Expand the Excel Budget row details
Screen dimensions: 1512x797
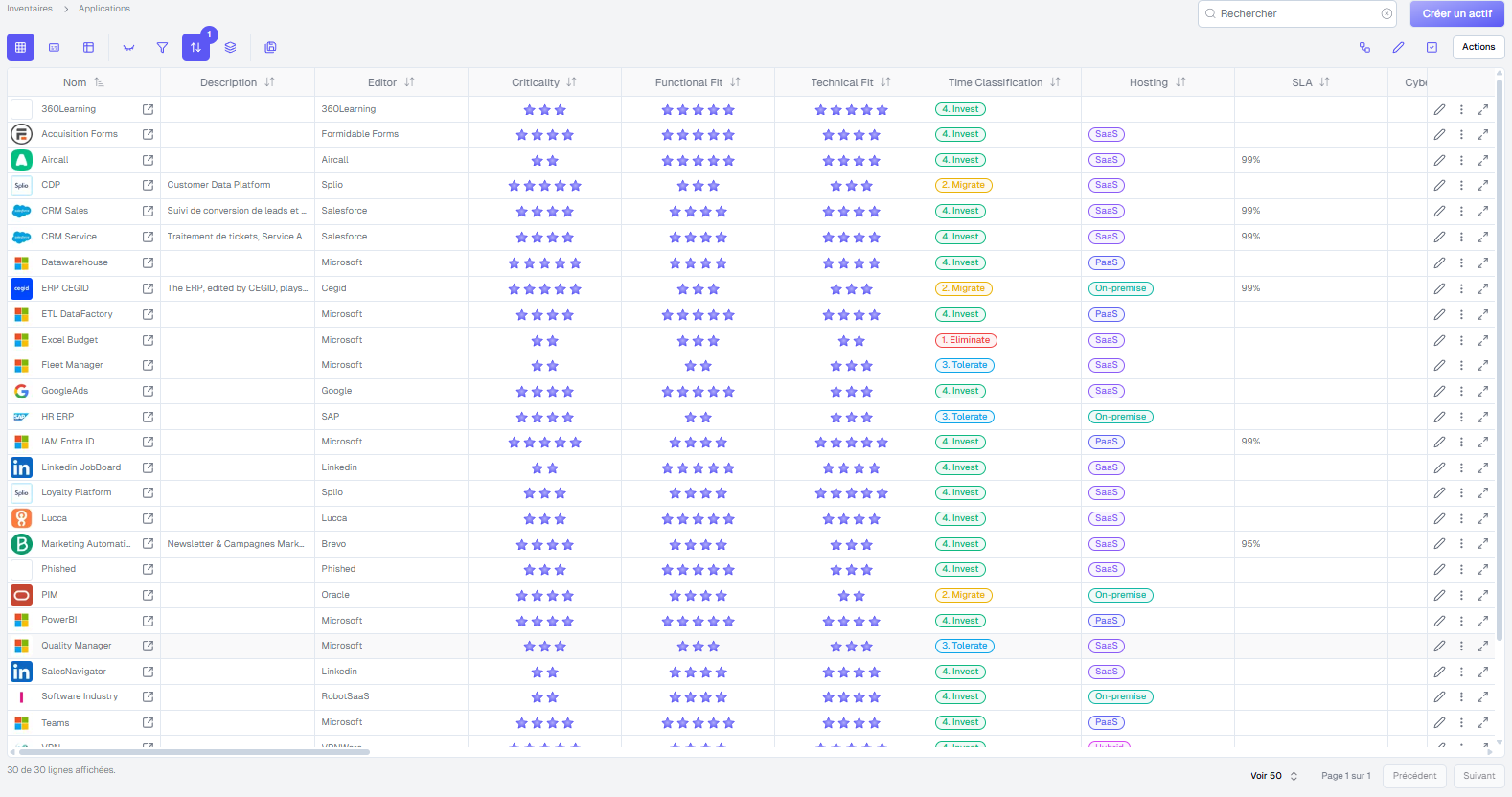coord(1482,340)
